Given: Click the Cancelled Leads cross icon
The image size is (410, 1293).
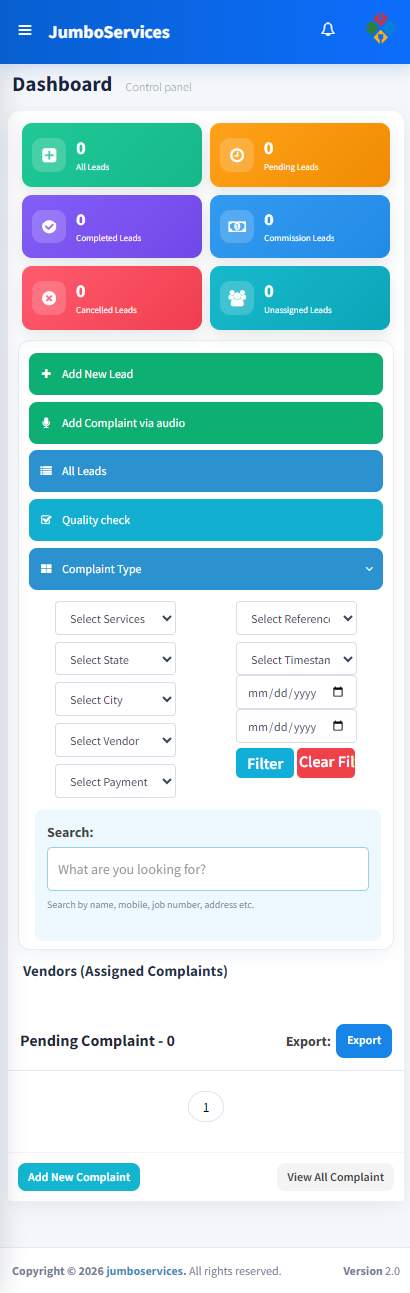Looking at the screenshot, I should point(49,298).
